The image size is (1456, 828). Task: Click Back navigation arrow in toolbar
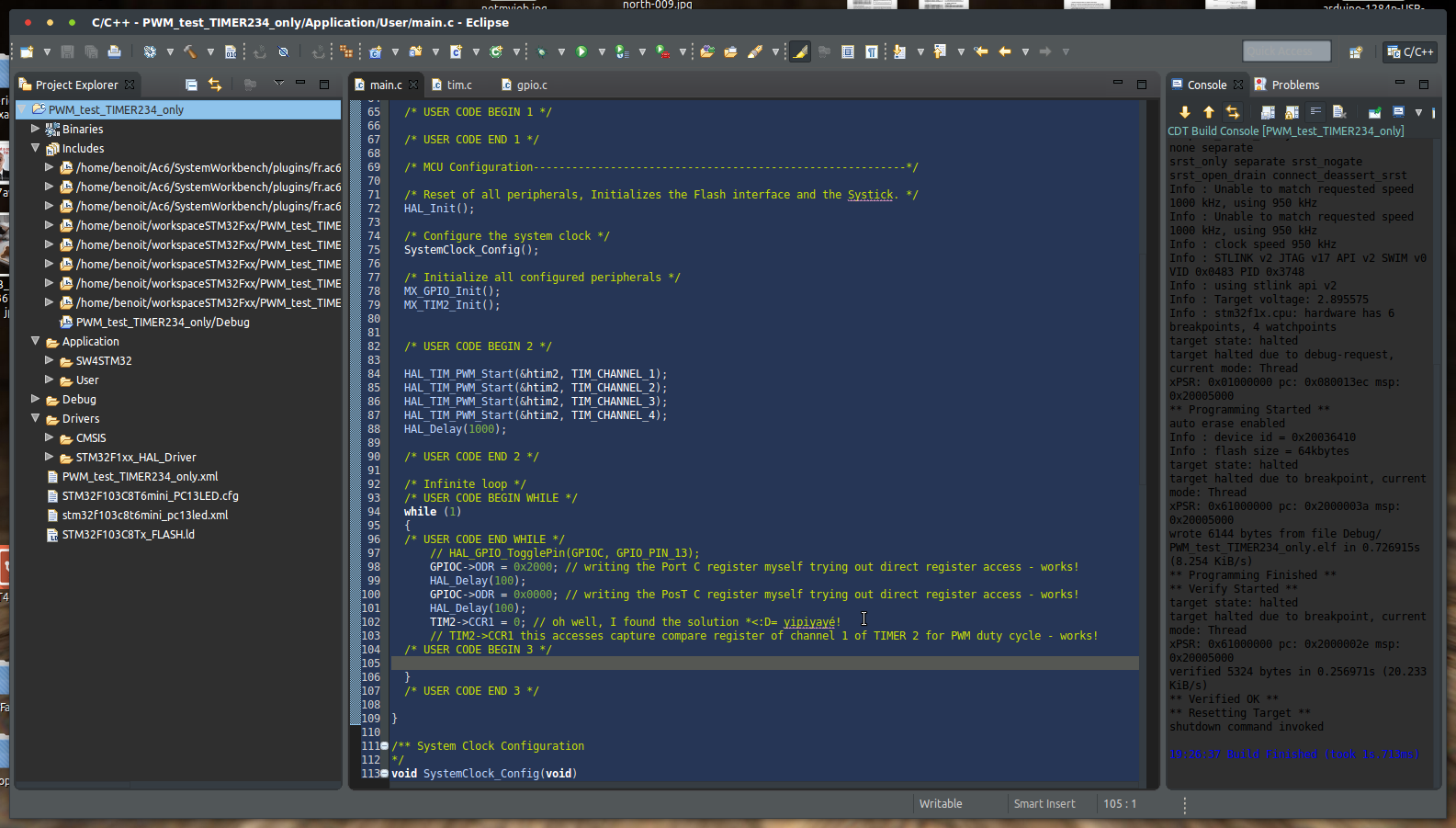[1004, 52]
